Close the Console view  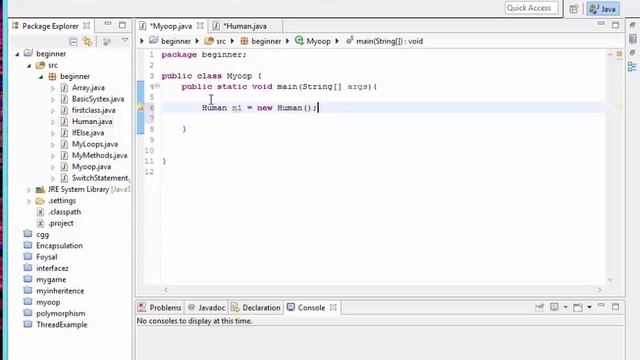(x=333, y=307)
